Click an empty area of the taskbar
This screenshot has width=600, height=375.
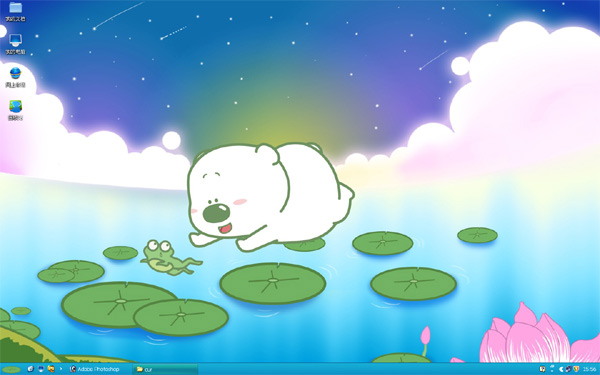point(344,369)
